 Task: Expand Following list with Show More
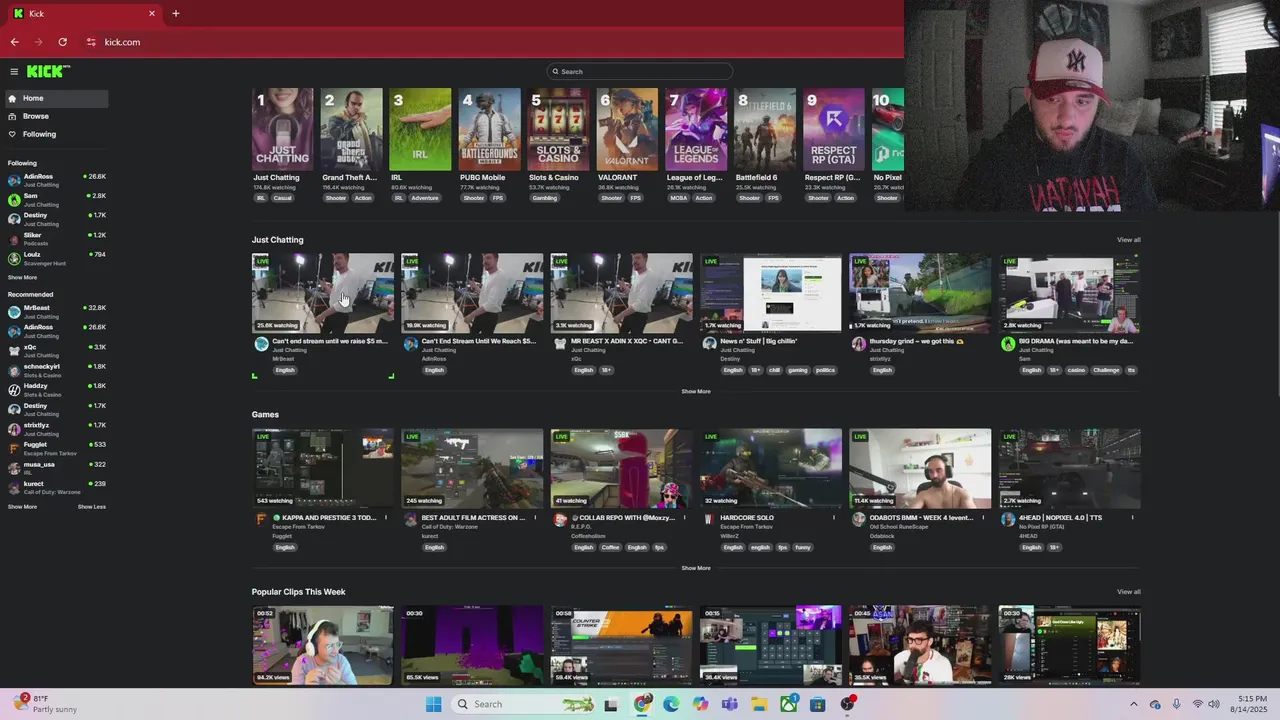tap(22, 277)
